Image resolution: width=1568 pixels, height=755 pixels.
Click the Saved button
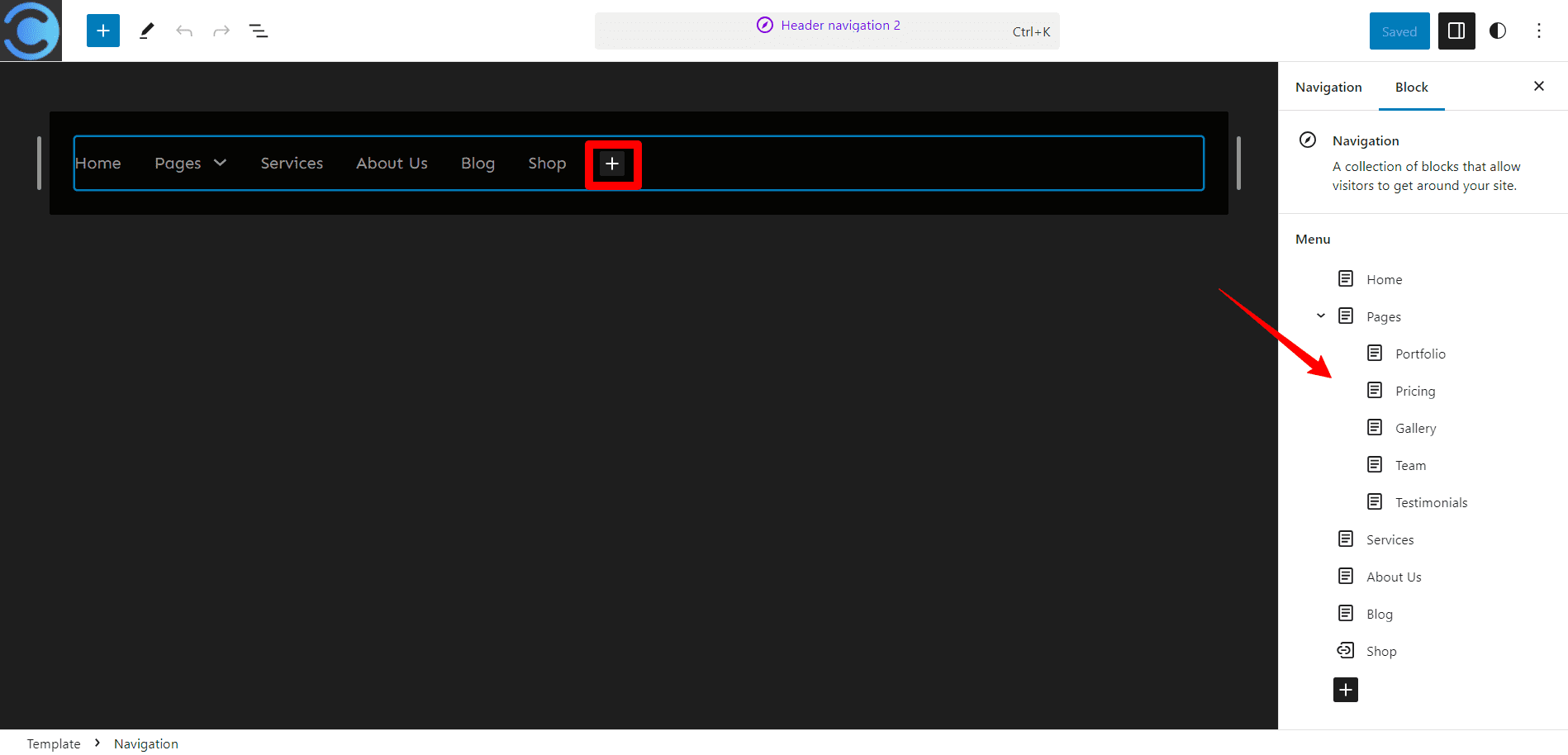click(1399, 31)
